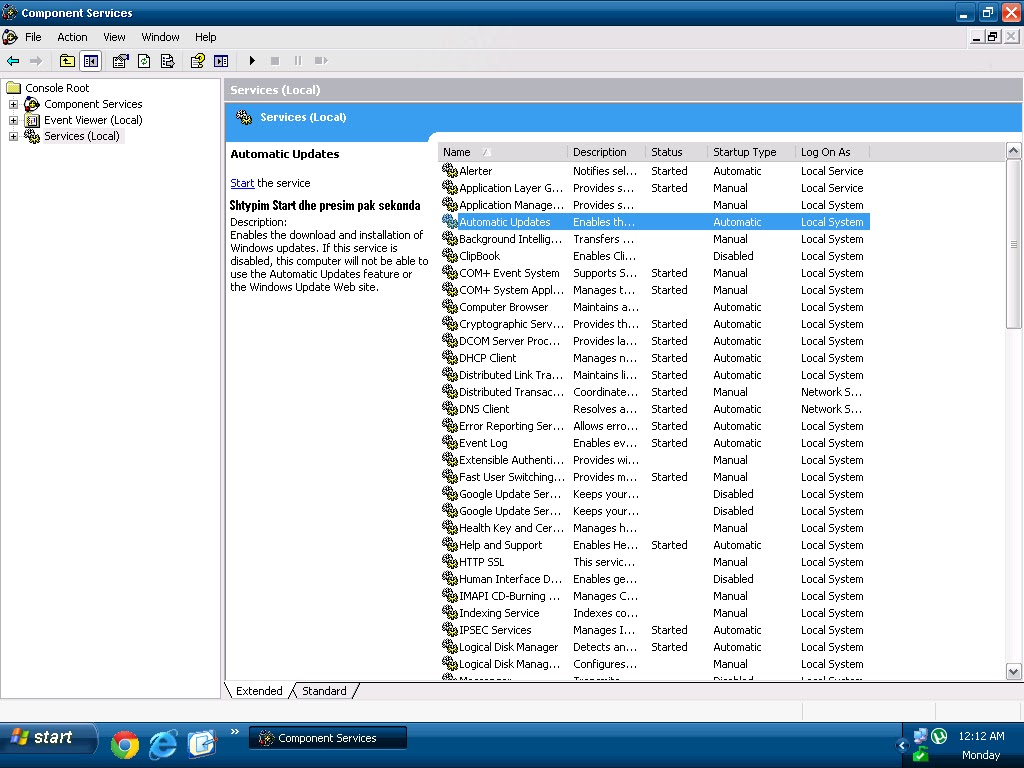Launch Google Chrome from quick launch
The height and width of the screenshot is (768, 1024).
[125, 744]
